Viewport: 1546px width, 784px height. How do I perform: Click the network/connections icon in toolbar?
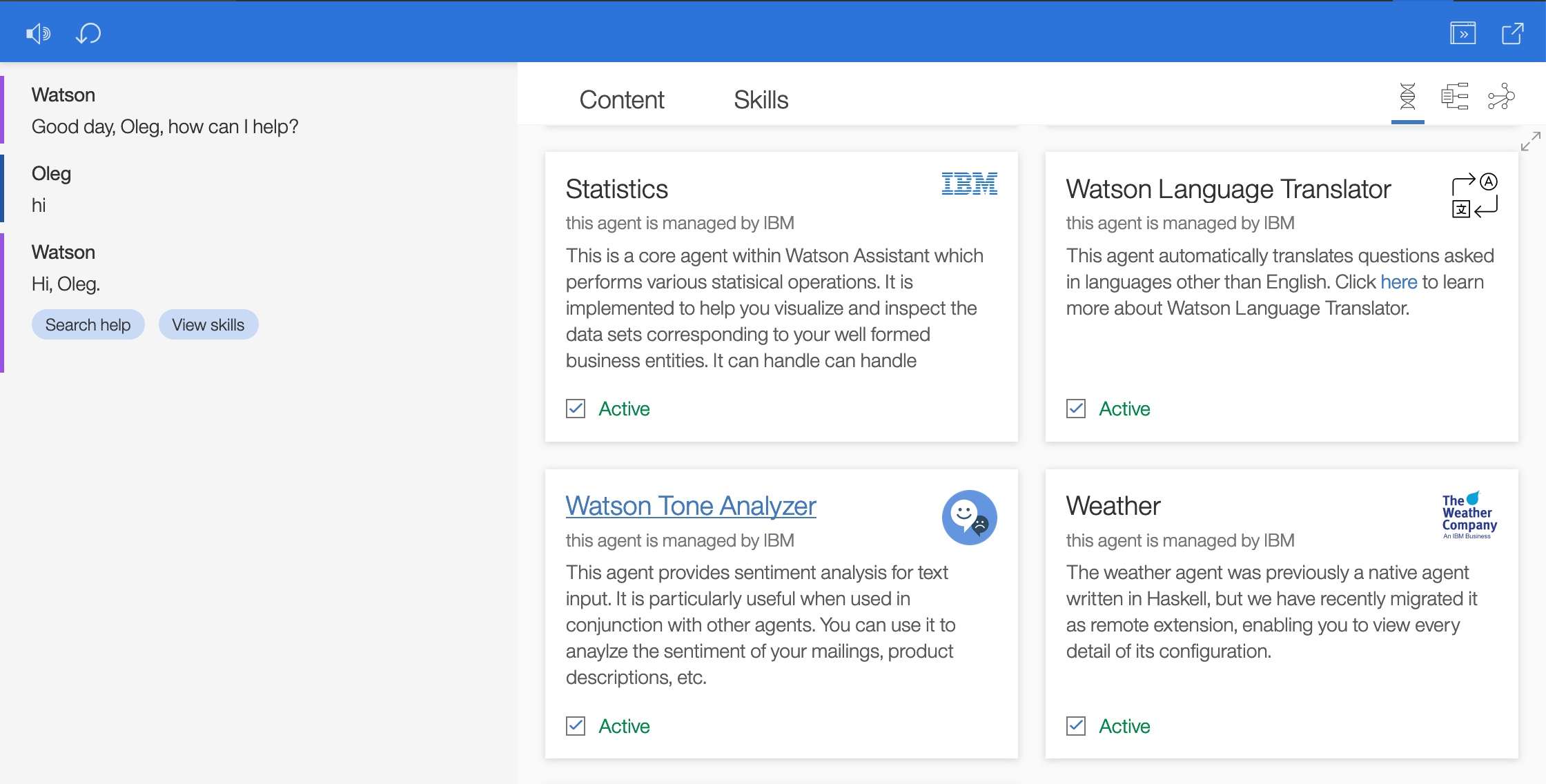pos(1500,97)
